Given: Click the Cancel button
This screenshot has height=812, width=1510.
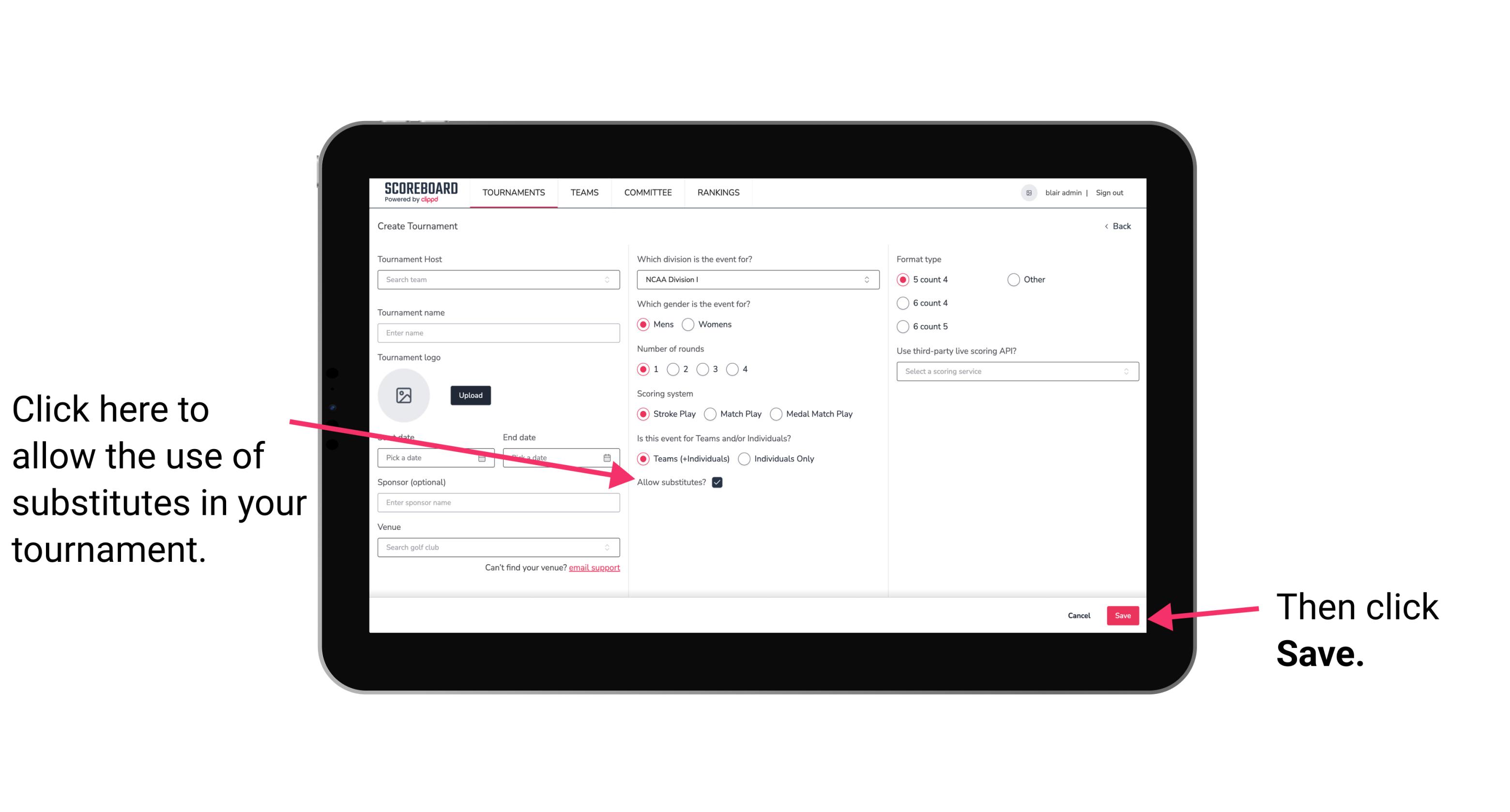Looking at the screenshot, I should pos(1080,614).
